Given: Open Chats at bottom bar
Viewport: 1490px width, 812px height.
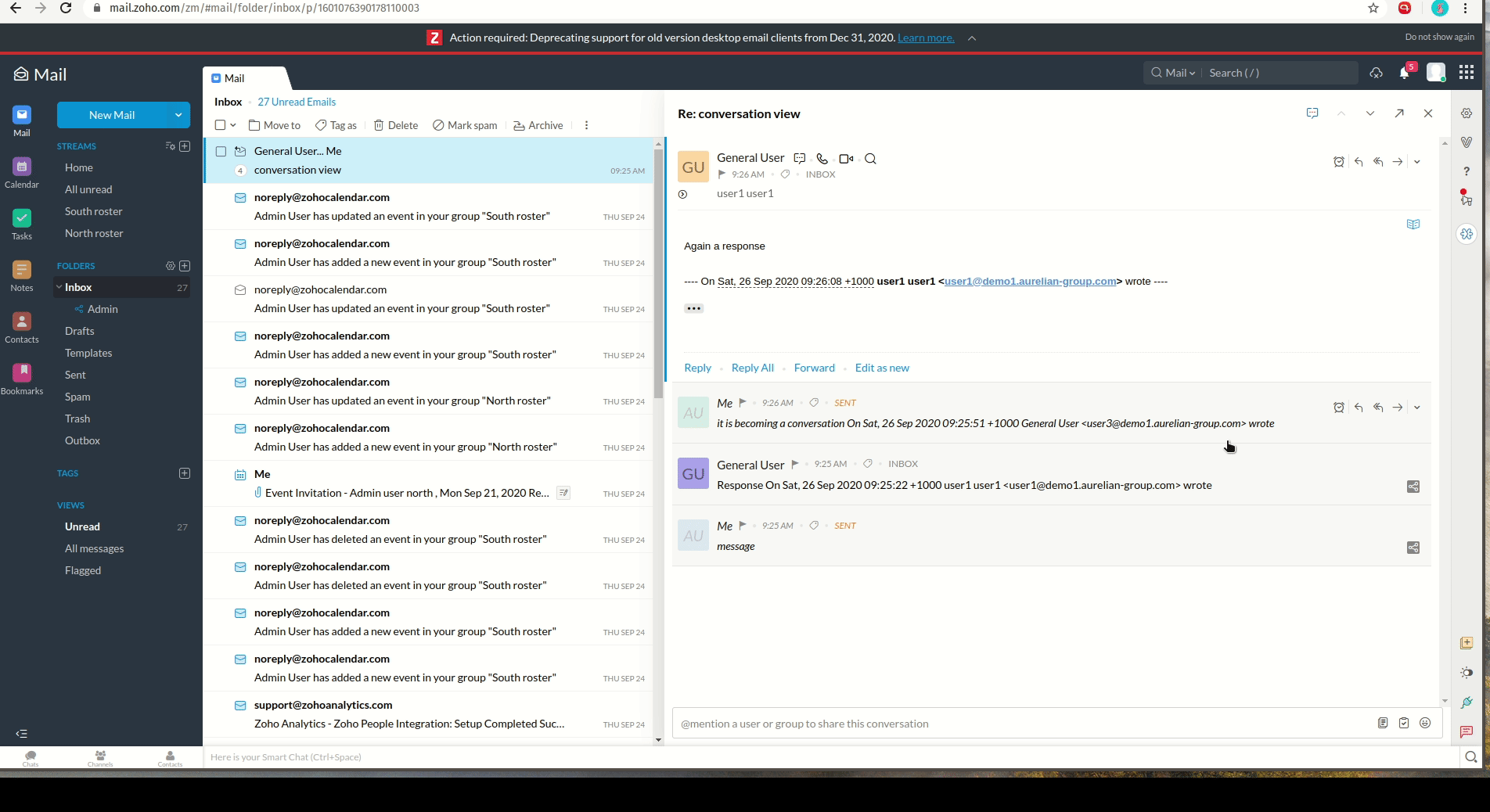Looking at the screenshot, I should tap(31, 757).
